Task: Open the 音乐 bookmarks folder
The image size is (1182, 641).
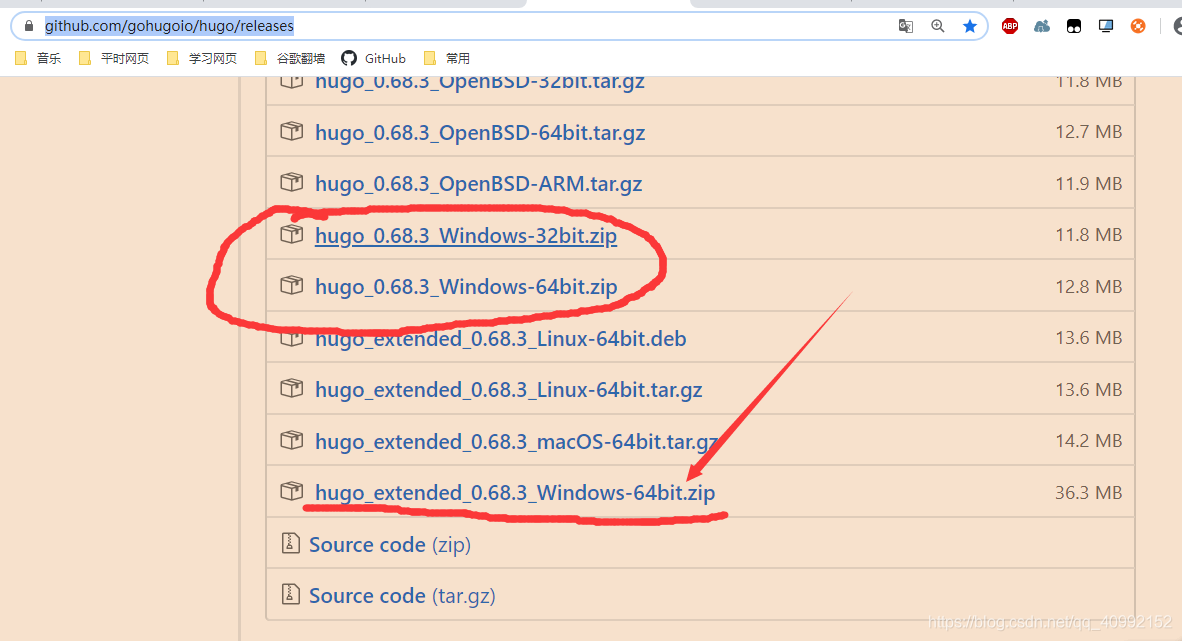Action: [38, 58]
